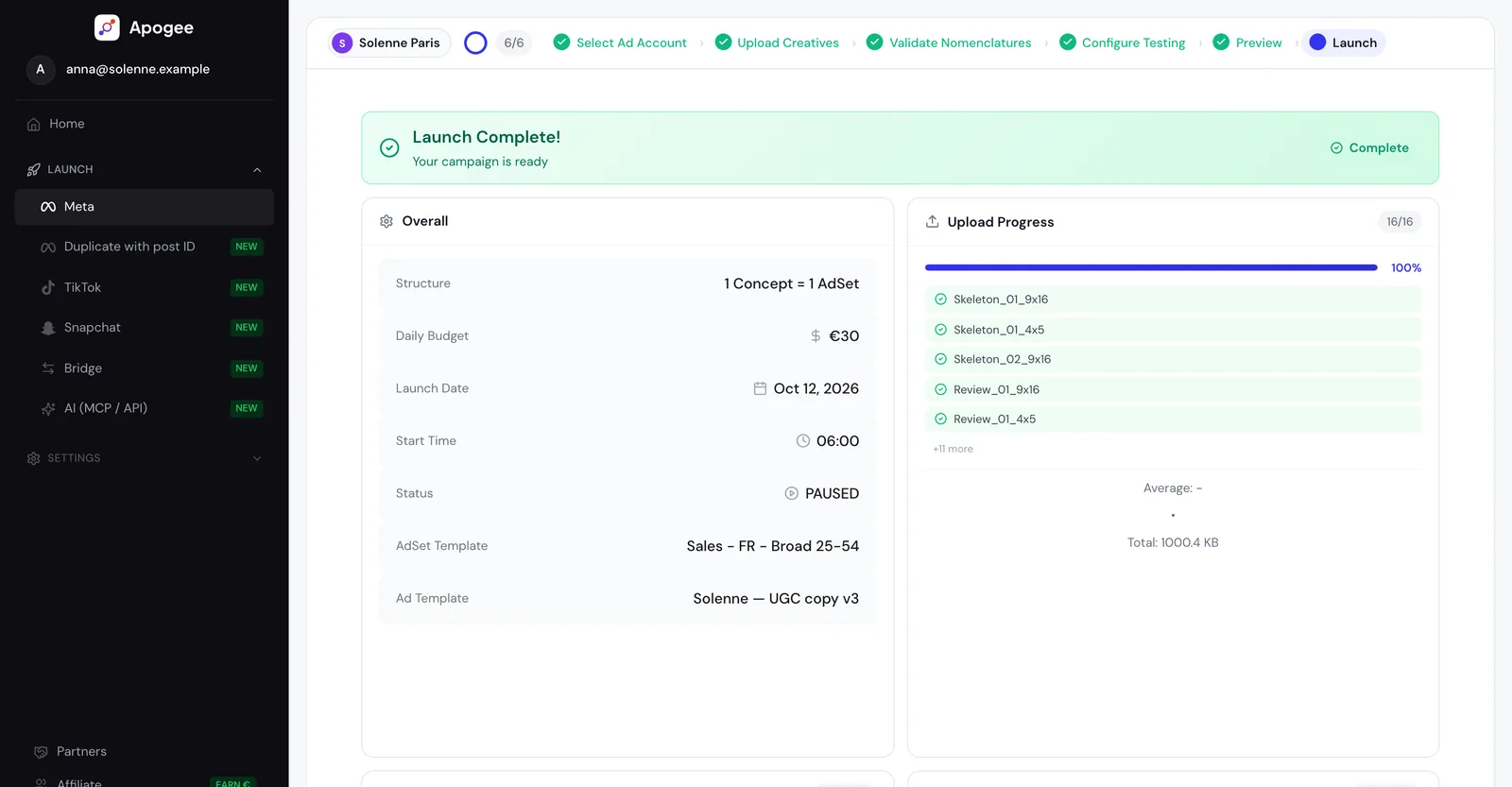Click the Launch Date calendar icon
Viewport: 1512px width, 787px height.
click(x=760, y=388)
